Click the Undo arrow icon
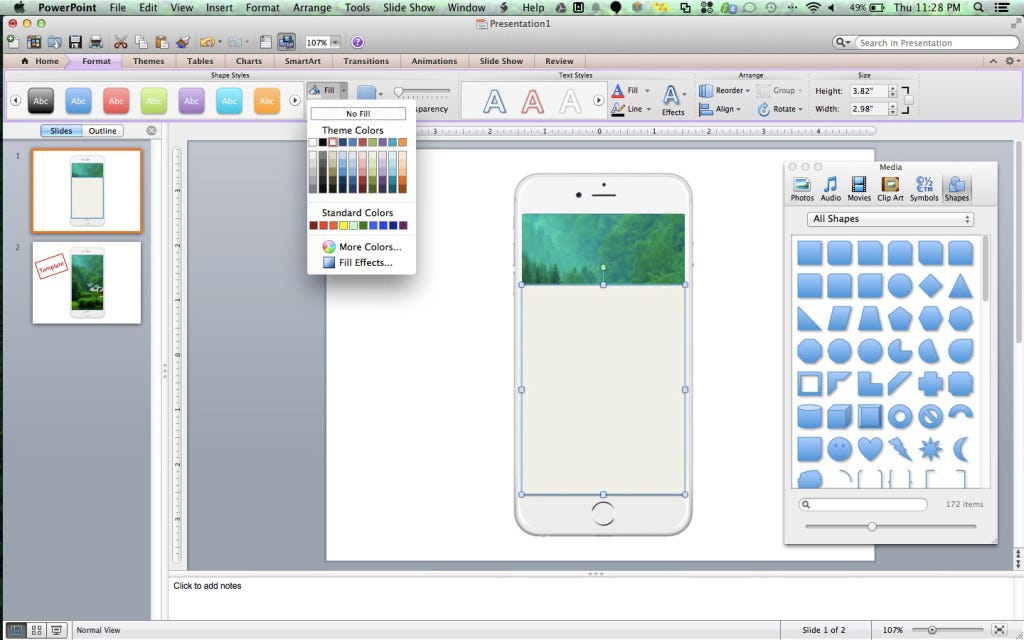 pos(207,42)
